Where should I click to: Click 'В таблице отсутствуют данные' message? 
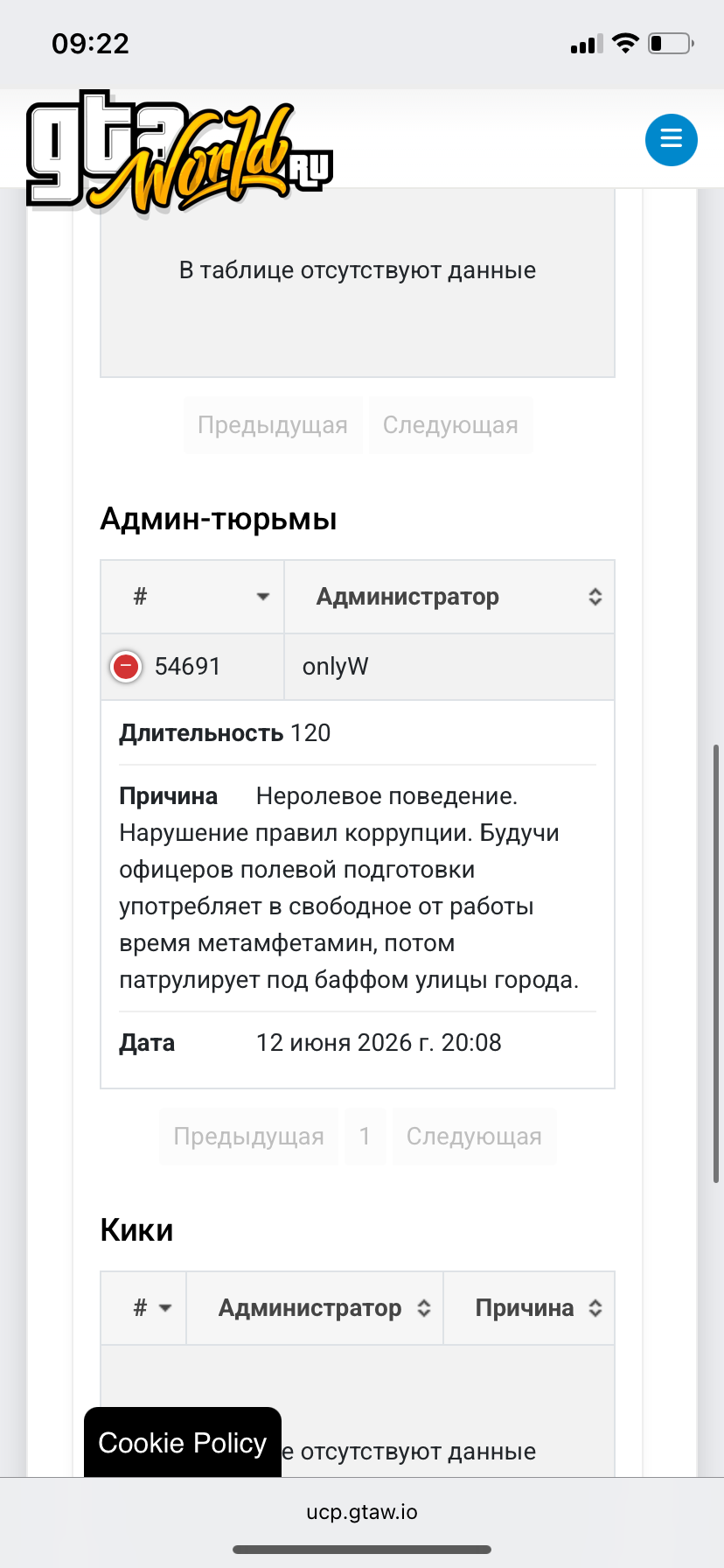358,270
